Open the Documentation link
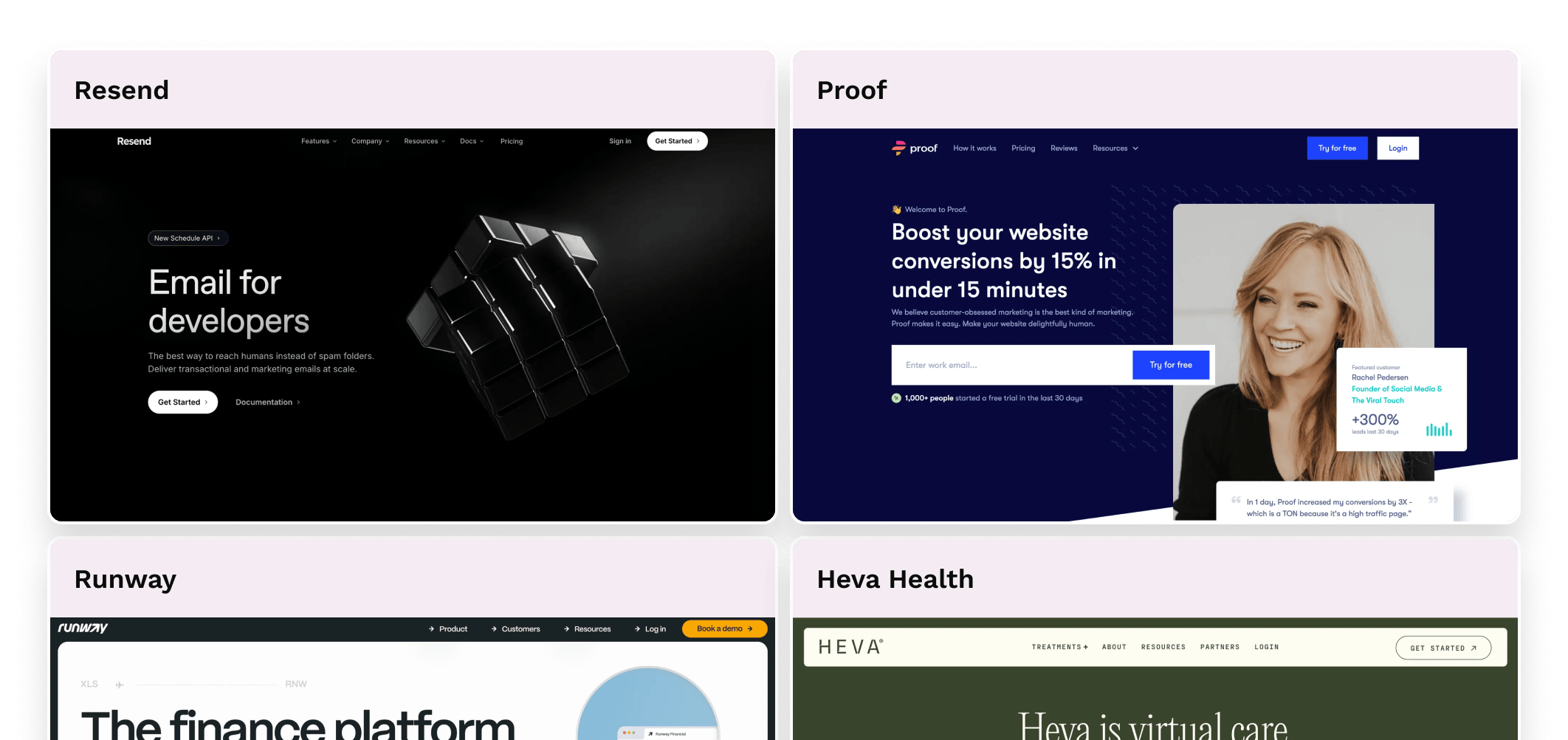Image resolution: width=1568 pixels, height=740 pixels. [x=268, y=402]
